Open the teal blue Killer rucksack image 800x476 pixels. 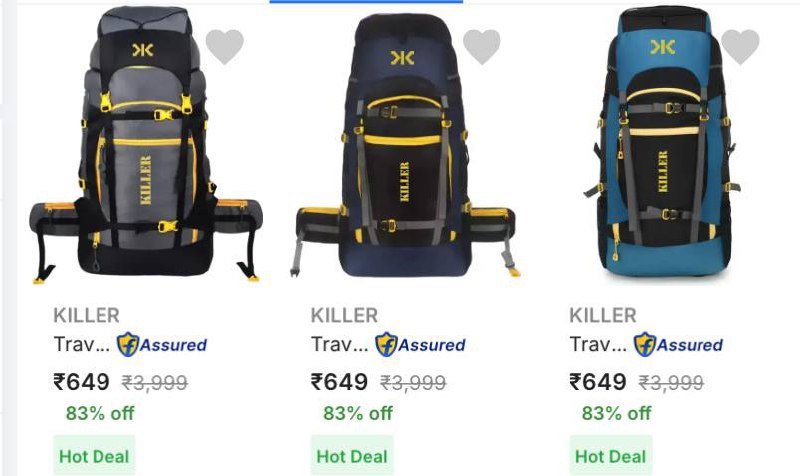click(x=663, y=142)
